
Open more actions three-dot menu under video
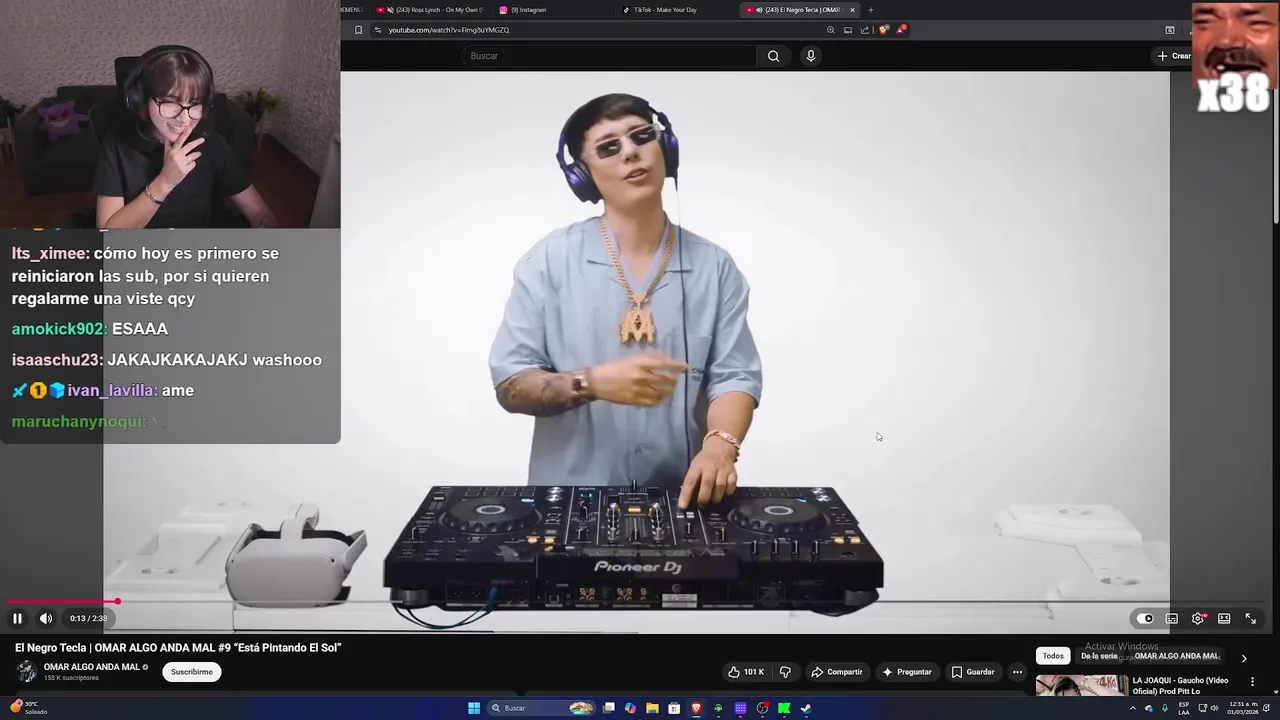(x=1017, y=672)
